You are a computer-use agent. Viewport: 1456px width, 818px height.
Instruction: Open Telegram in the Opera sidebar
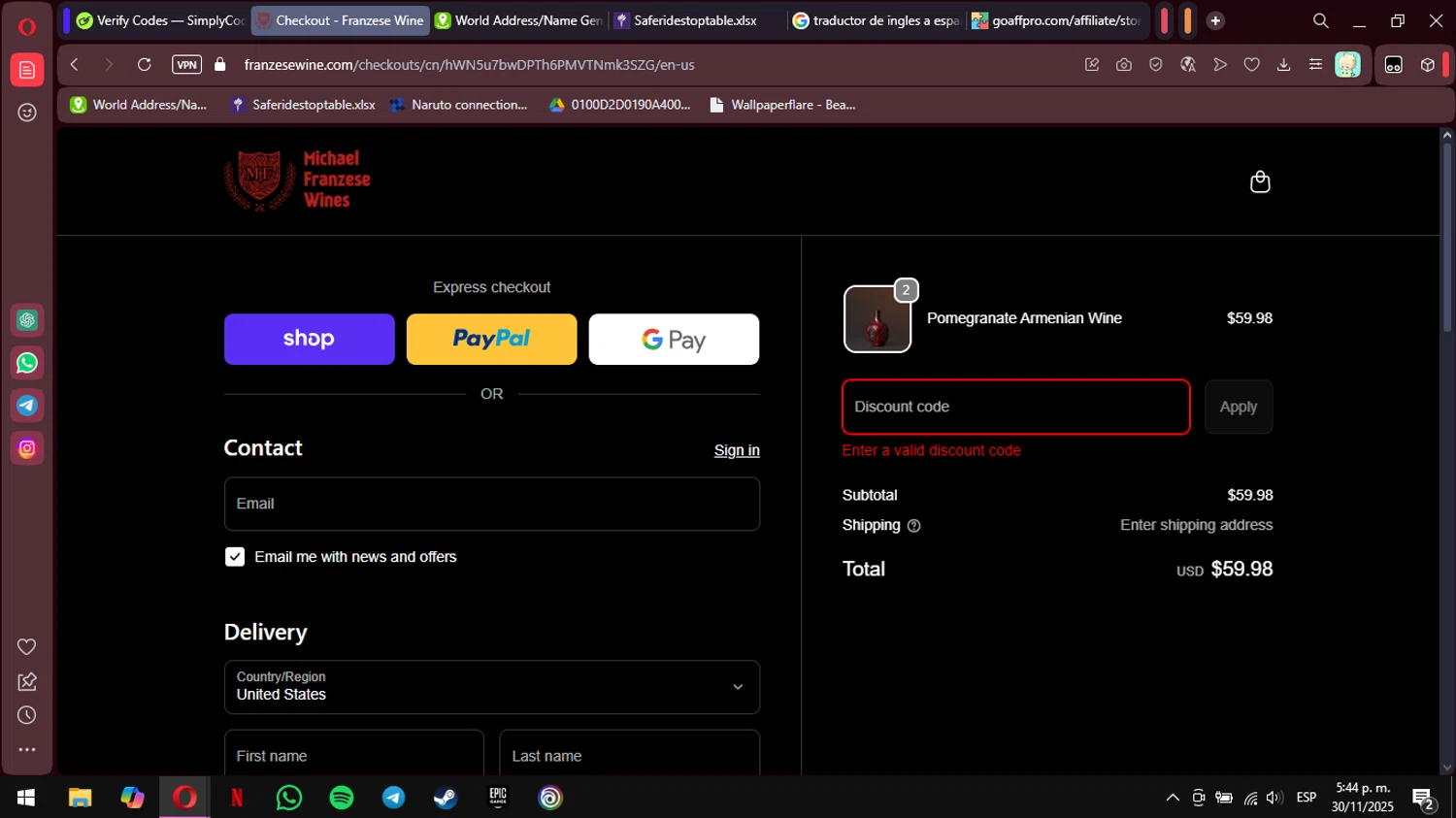(27, 406)
